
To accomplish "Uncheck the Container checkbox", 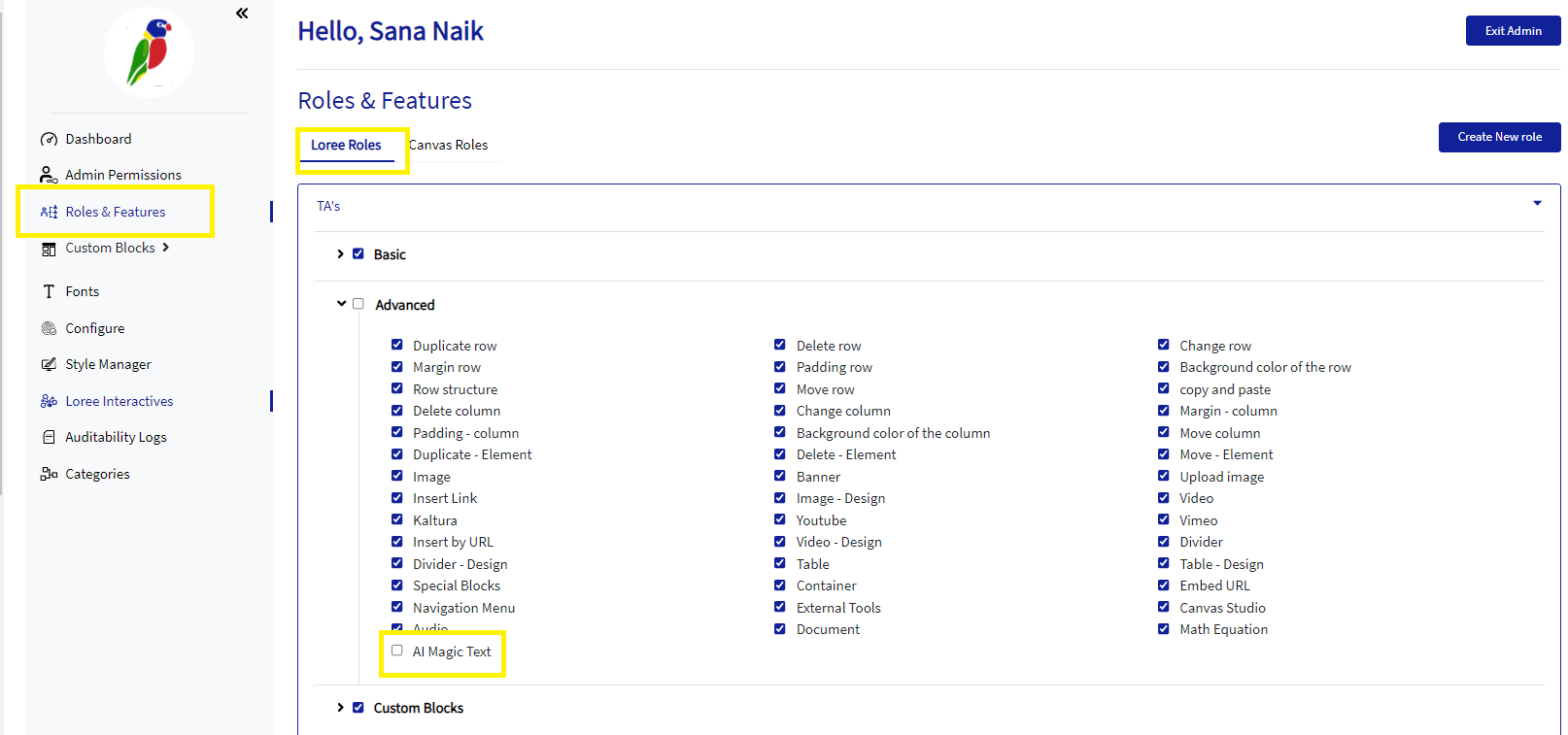I will click(x=780, y=585).
